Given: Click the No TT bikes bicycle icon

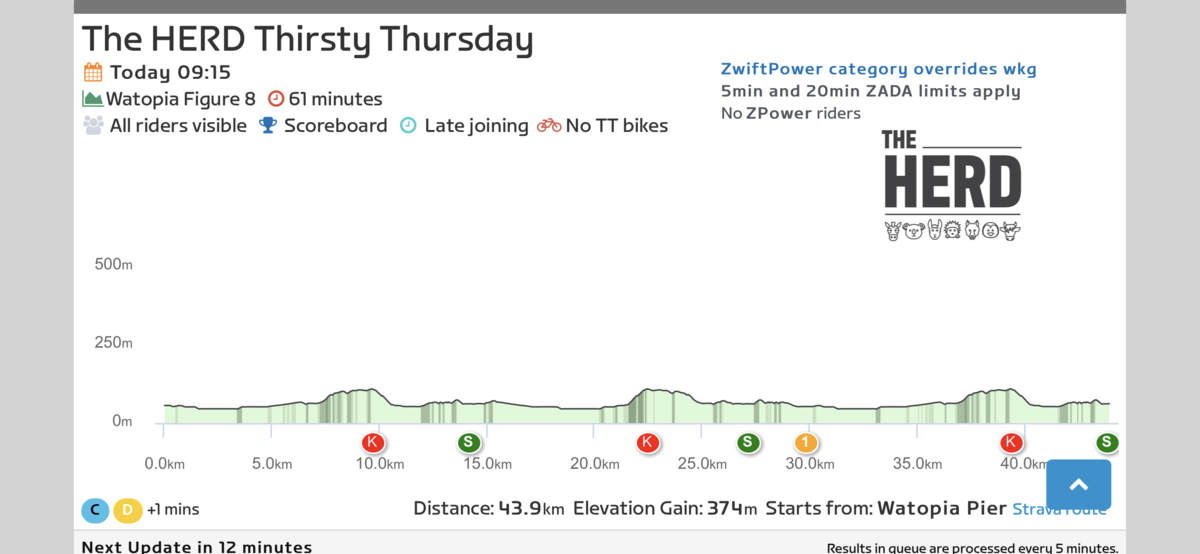Looking at the screenshot, I should pyautogui.click(x=549, y=126).
